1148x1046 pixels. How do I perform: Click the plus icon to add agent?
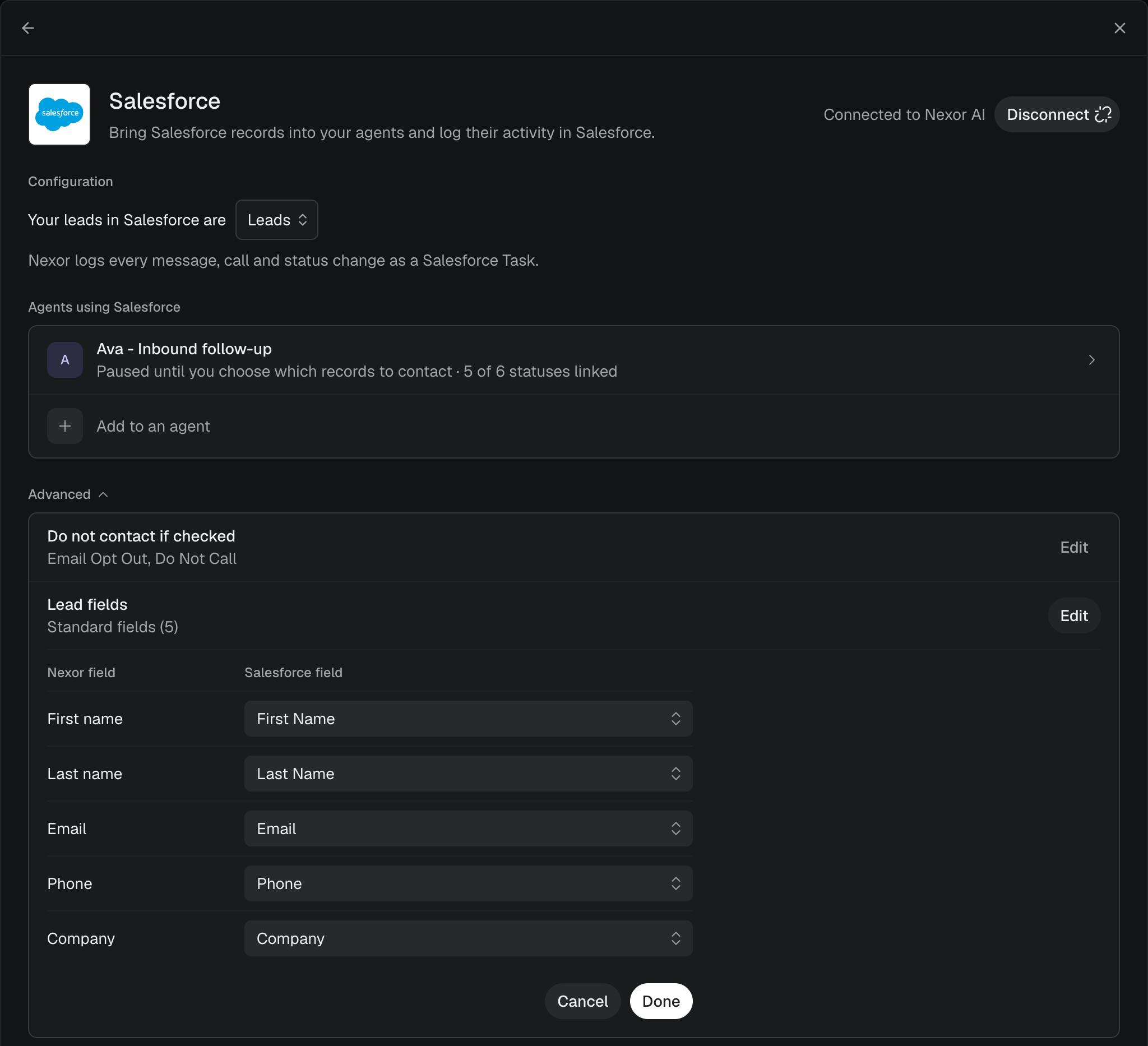pyautogui.click(x=65, y=426)
